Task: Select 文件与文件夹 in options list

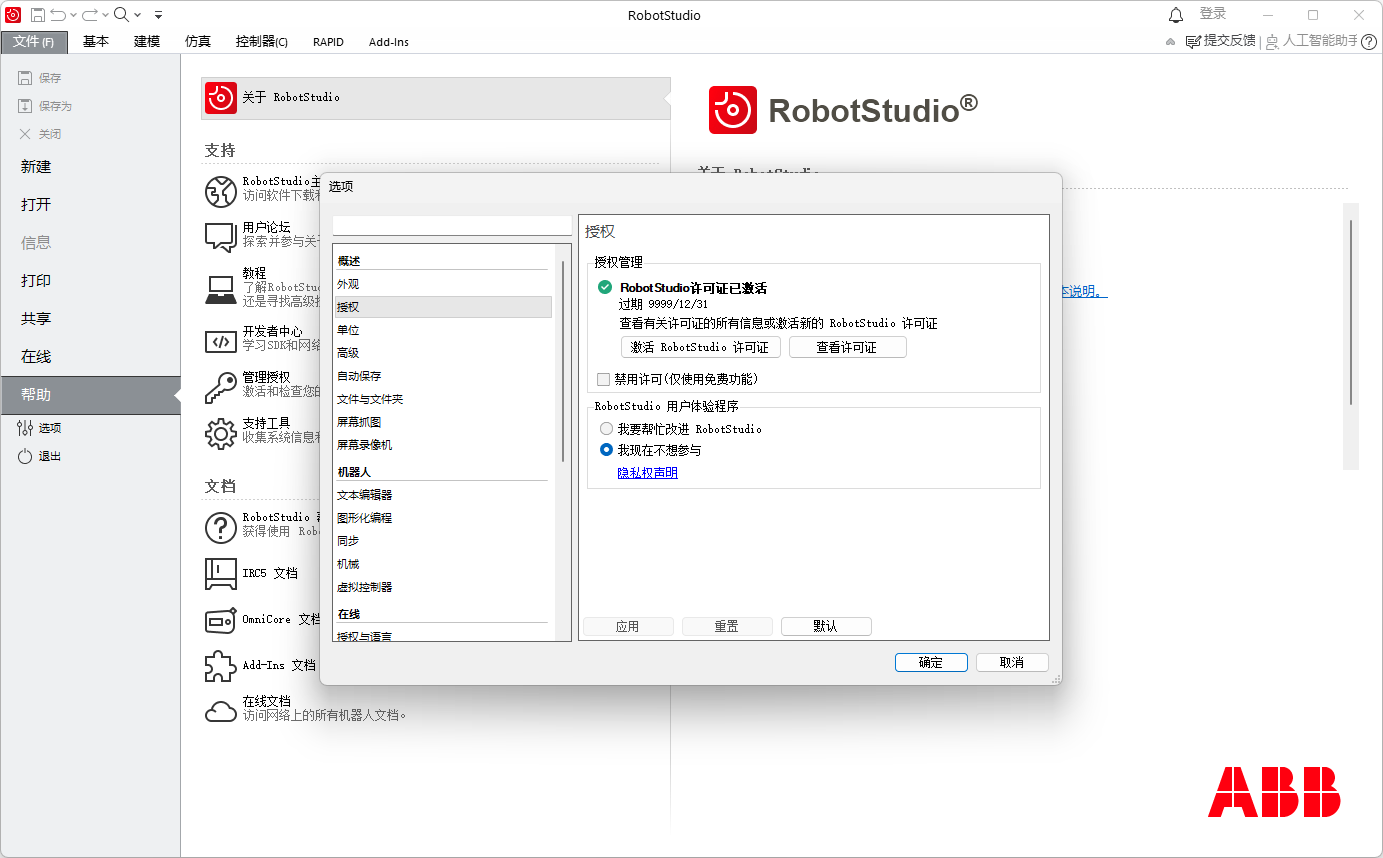Action: [442, 399]
